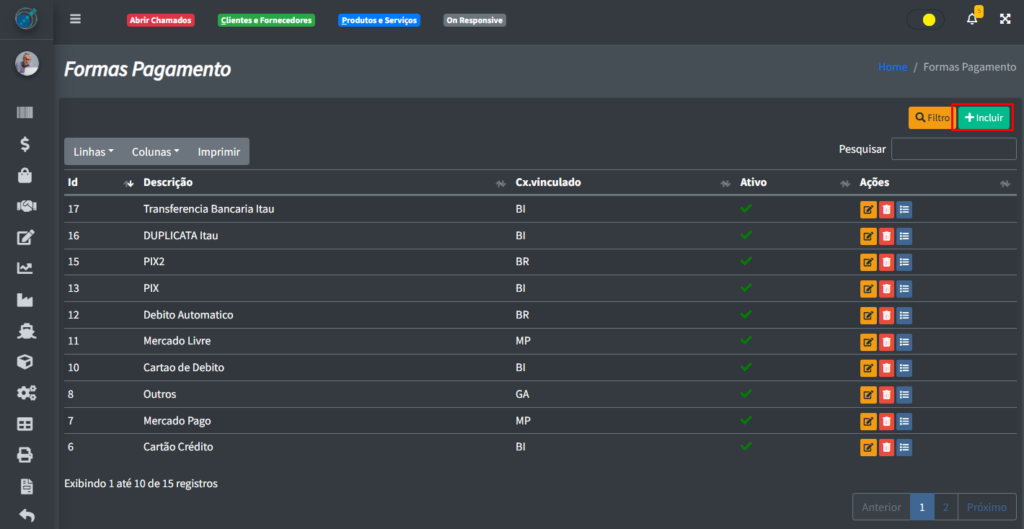Click the printer icon in sidebar
Viewport: 1024px width, 529px height.
pyautogui.click(x=26, y=455)
